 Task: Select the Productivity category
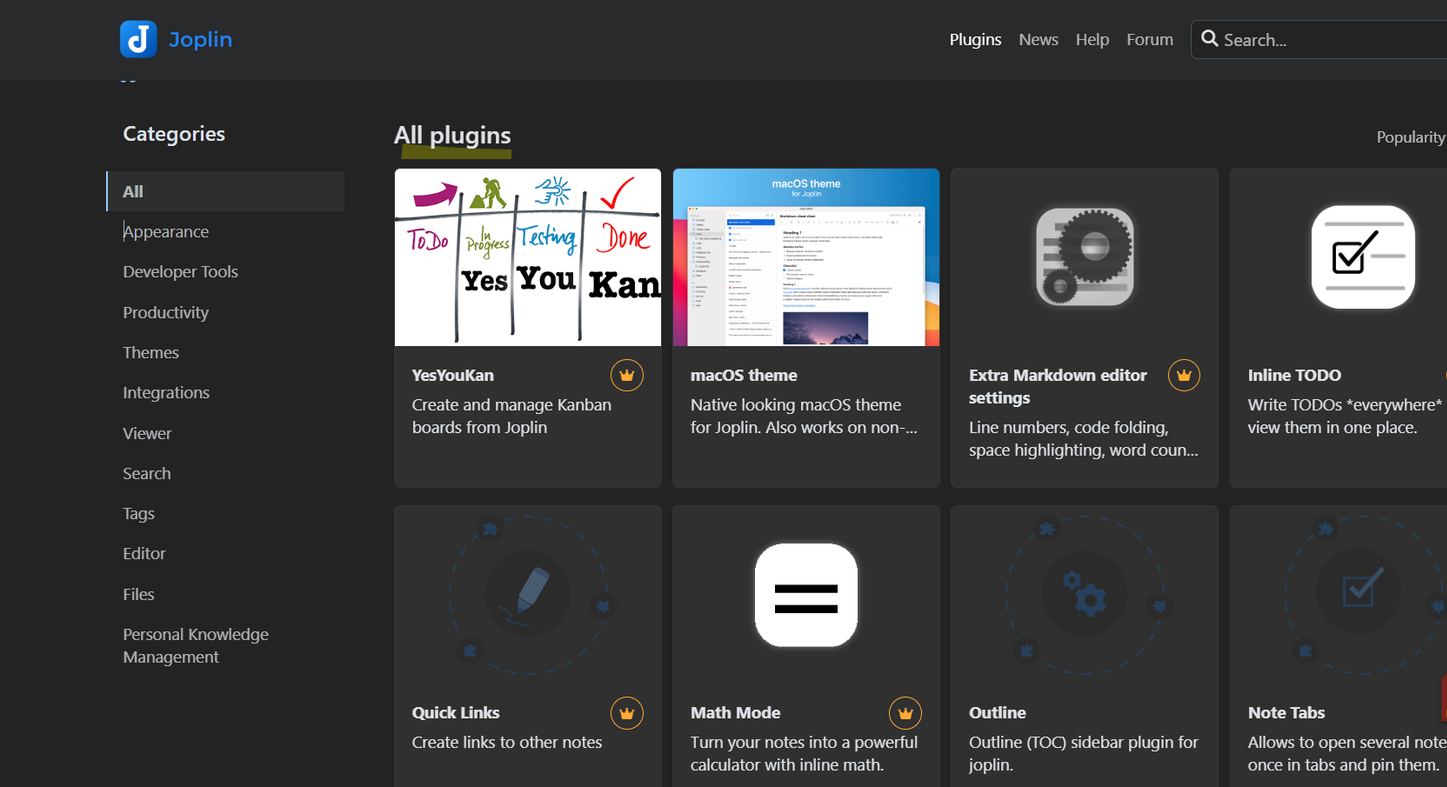166,313
